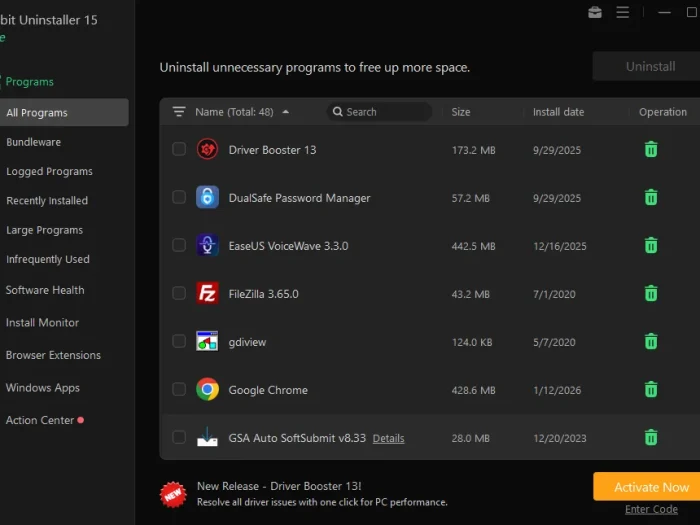Click the Driver Booster 13 app icon
The width and height of the screenshot is (700, 525).
pyautogui.click(x=207, y=149)
